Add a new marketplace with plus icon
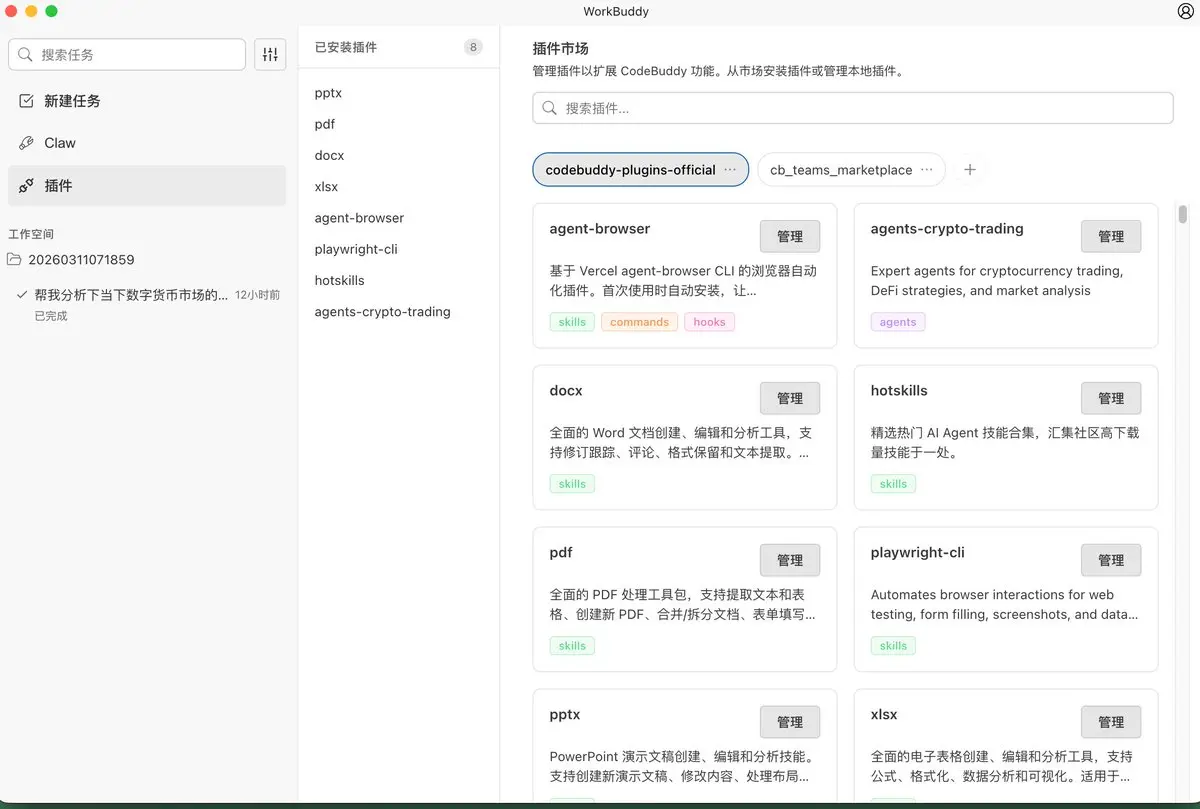Viewport: 1200px width, 809px height. (969, 170)
